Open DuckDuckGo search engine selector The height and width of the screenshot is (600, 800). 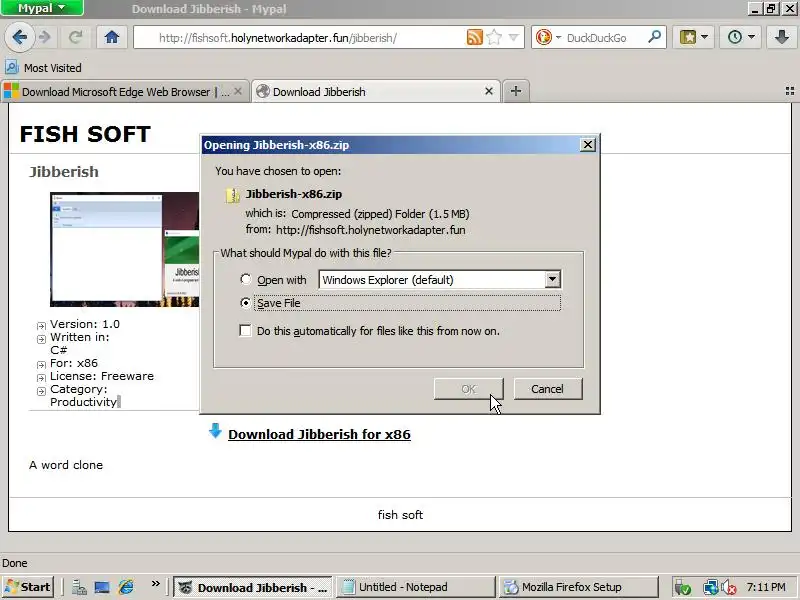pos(547,37)
